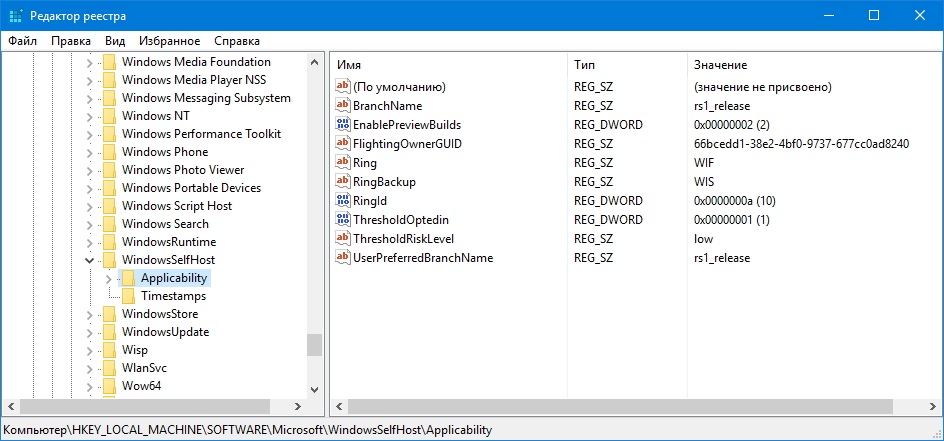This screenshot has width=944, height=441.
Task: Click the 0x0000000a (10) value data
Action: (732, 200)
